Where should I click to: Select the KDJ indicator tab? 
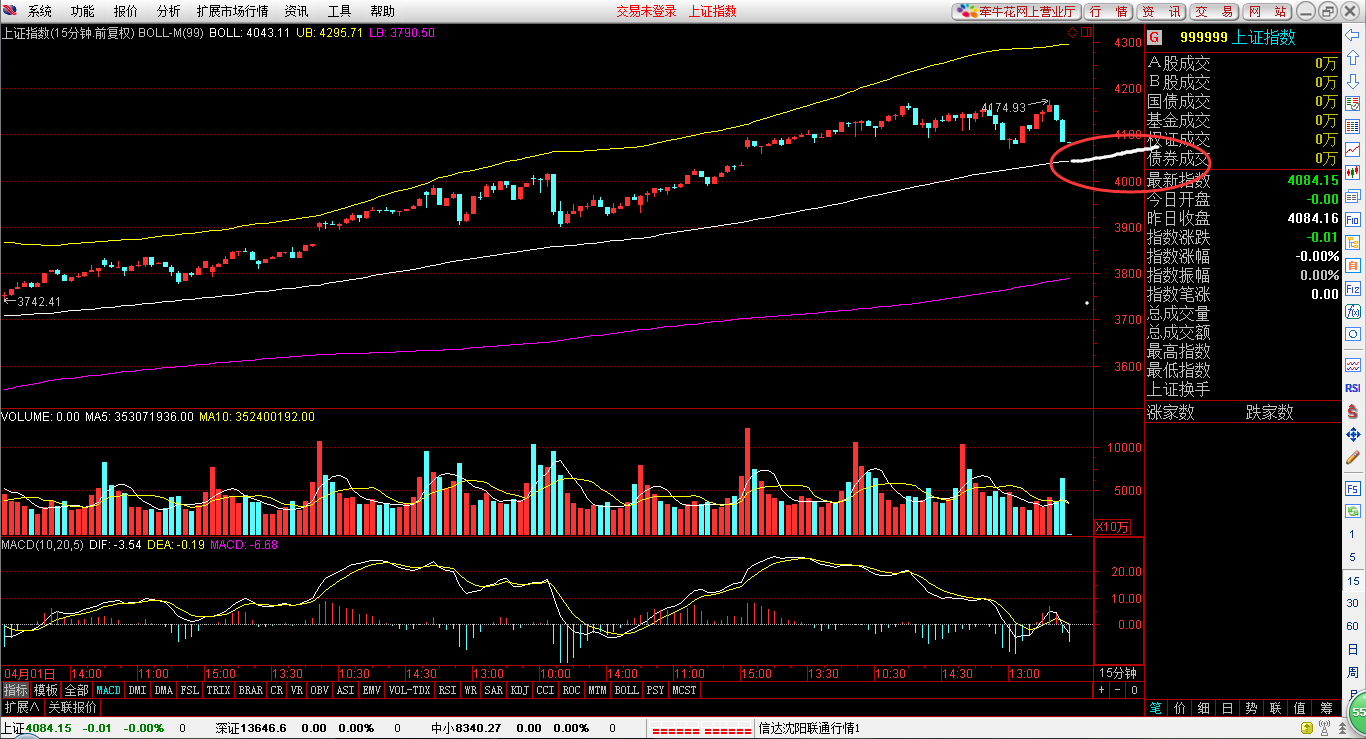click(x=519, y=690)
